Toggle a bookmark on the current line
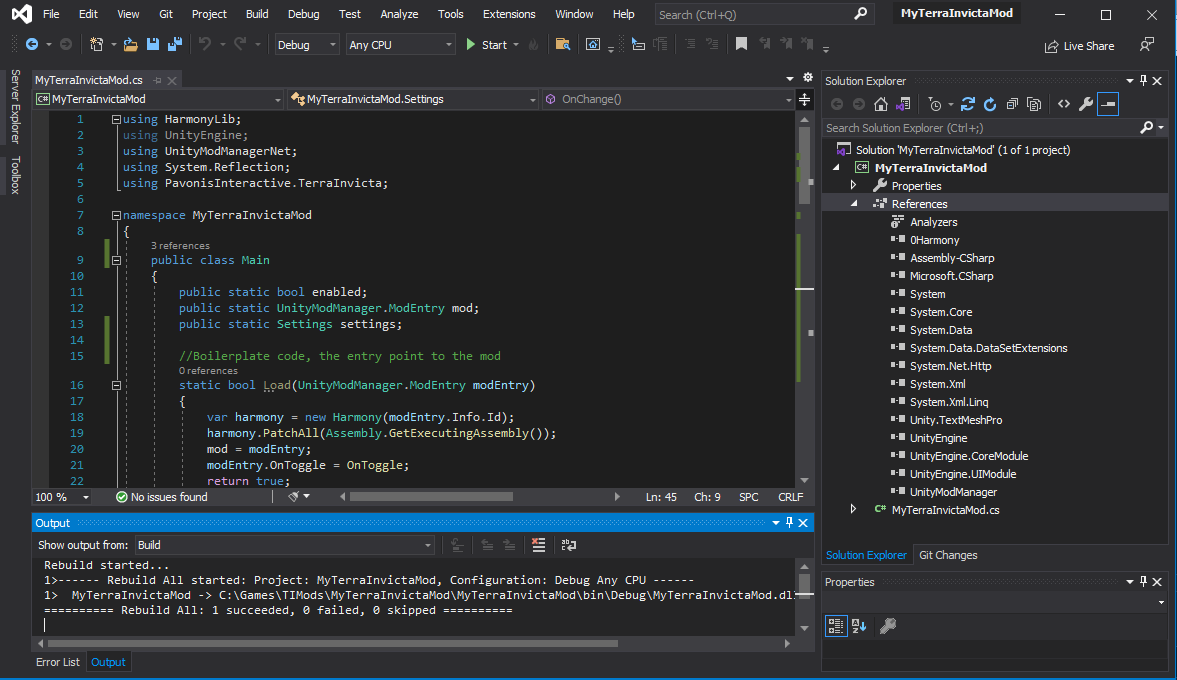This screenshot has width=1177, height=680. click(741, 44)
